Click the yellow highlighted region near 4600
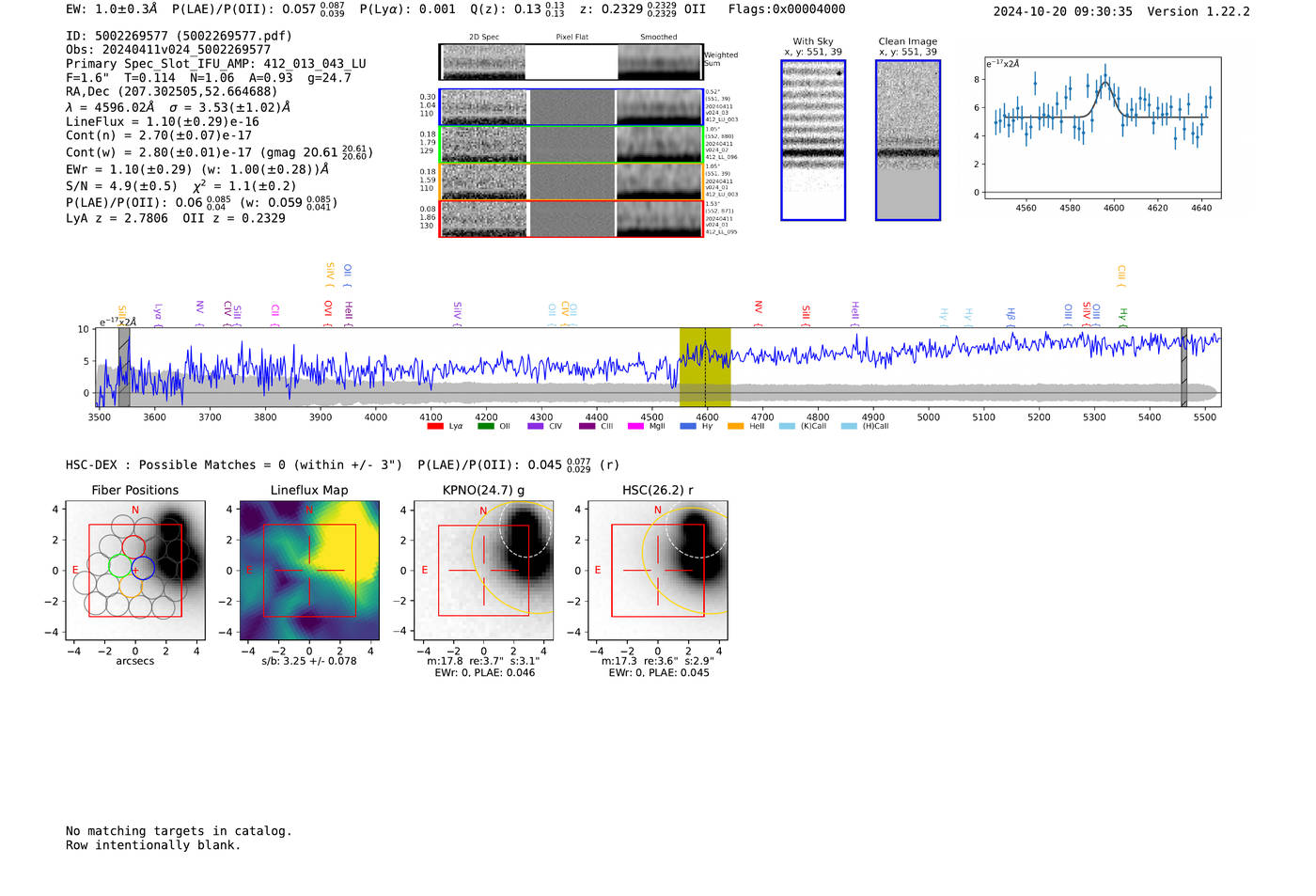 [705, 367]
